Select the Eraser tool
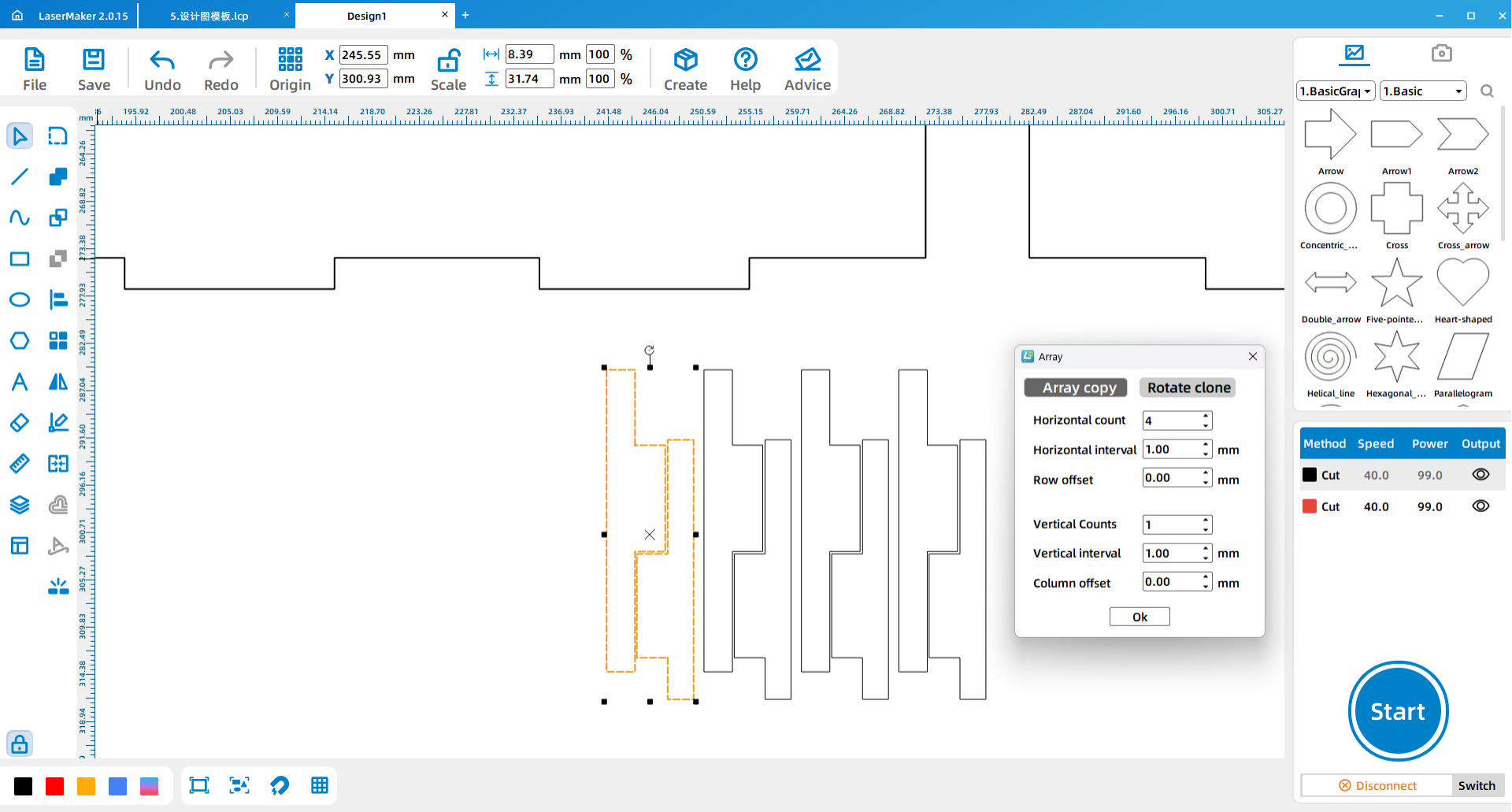The image size is (1512, 812). (x=20, y=423)
